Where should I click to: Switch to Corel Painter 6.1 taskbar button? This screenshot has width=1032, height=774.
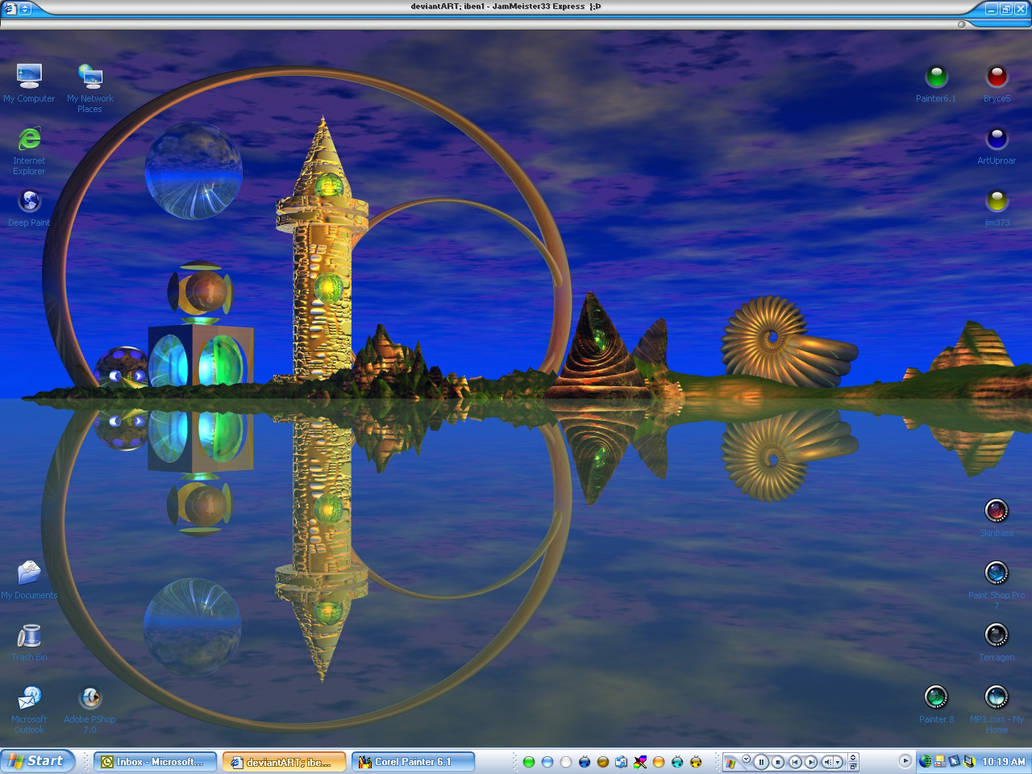413,762
